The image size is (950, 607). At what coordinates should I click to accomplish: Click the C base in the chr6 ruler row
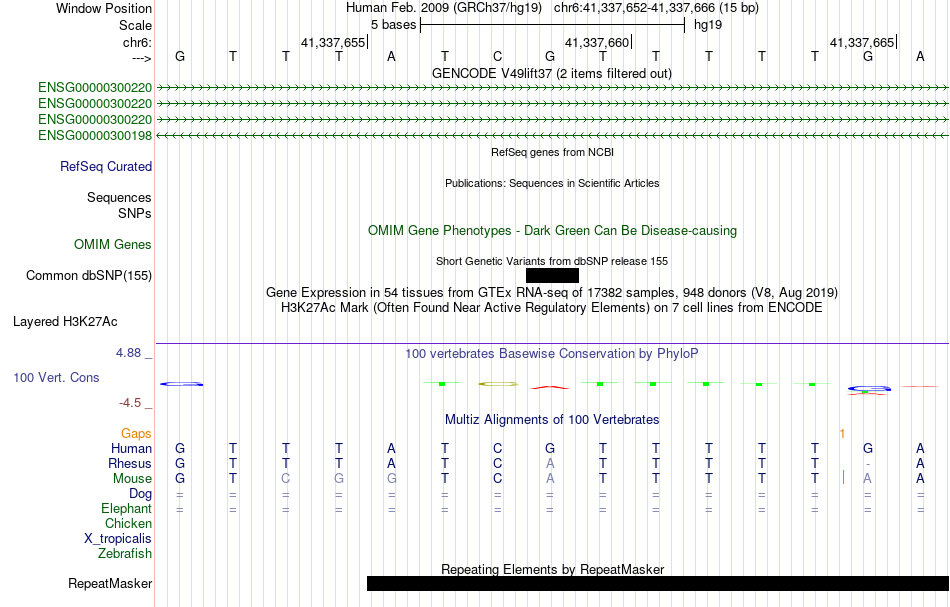tap(497, 56)
